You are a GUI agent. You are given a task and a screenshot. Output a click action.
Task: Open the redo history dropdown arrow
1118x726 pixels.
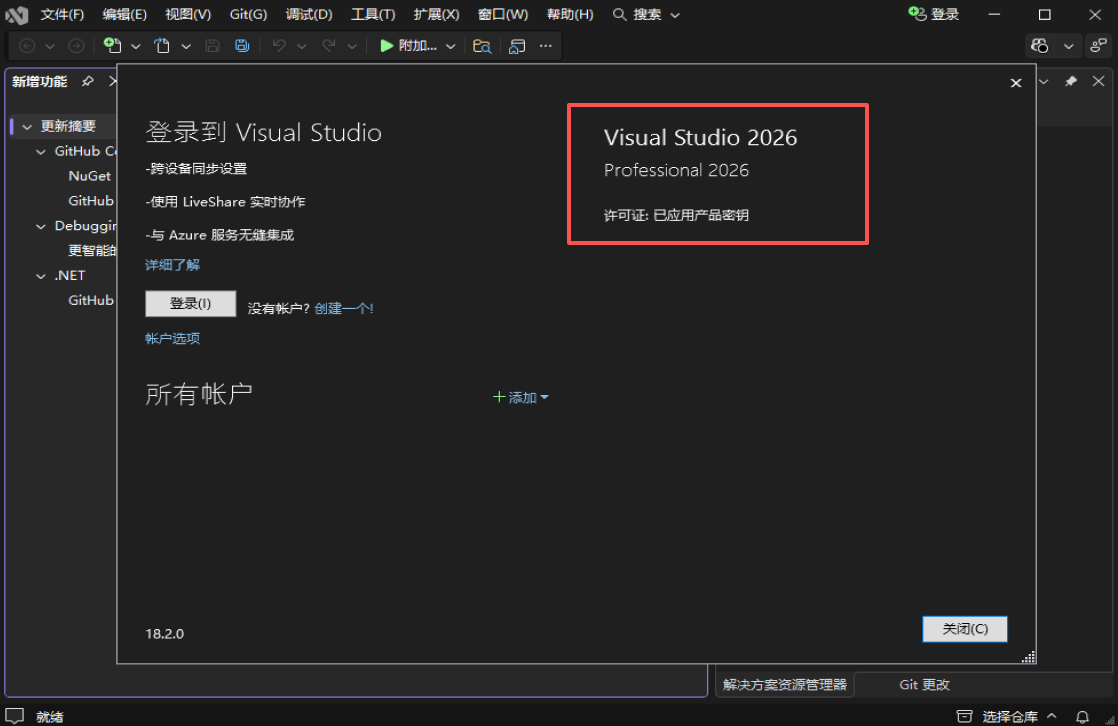pyautogui.click(x=352, y=46)
